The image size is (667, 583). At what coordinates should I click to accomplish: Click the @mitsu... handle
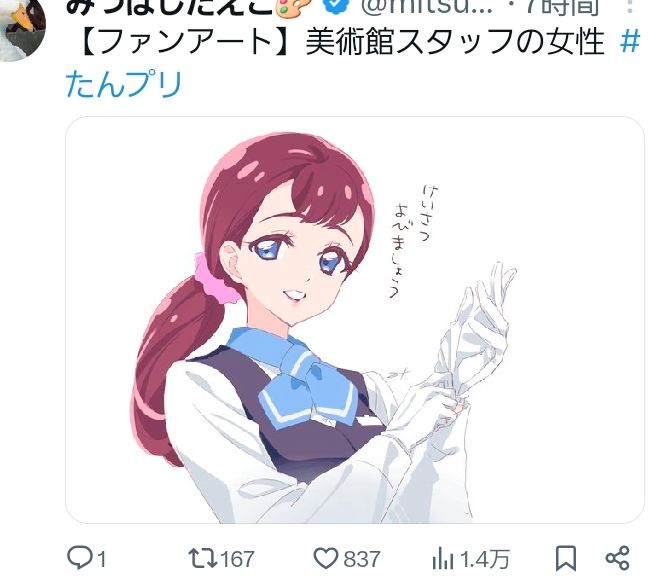coord(427,6)
